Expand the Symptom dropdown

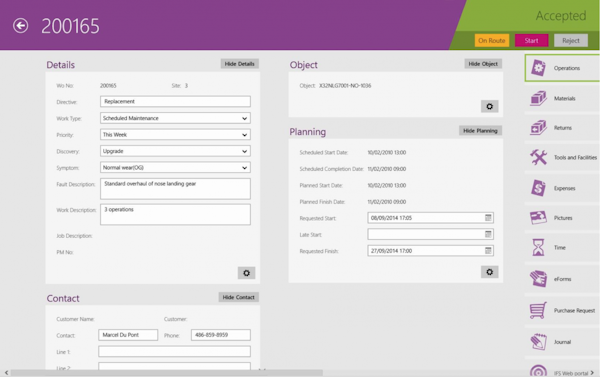245,168
